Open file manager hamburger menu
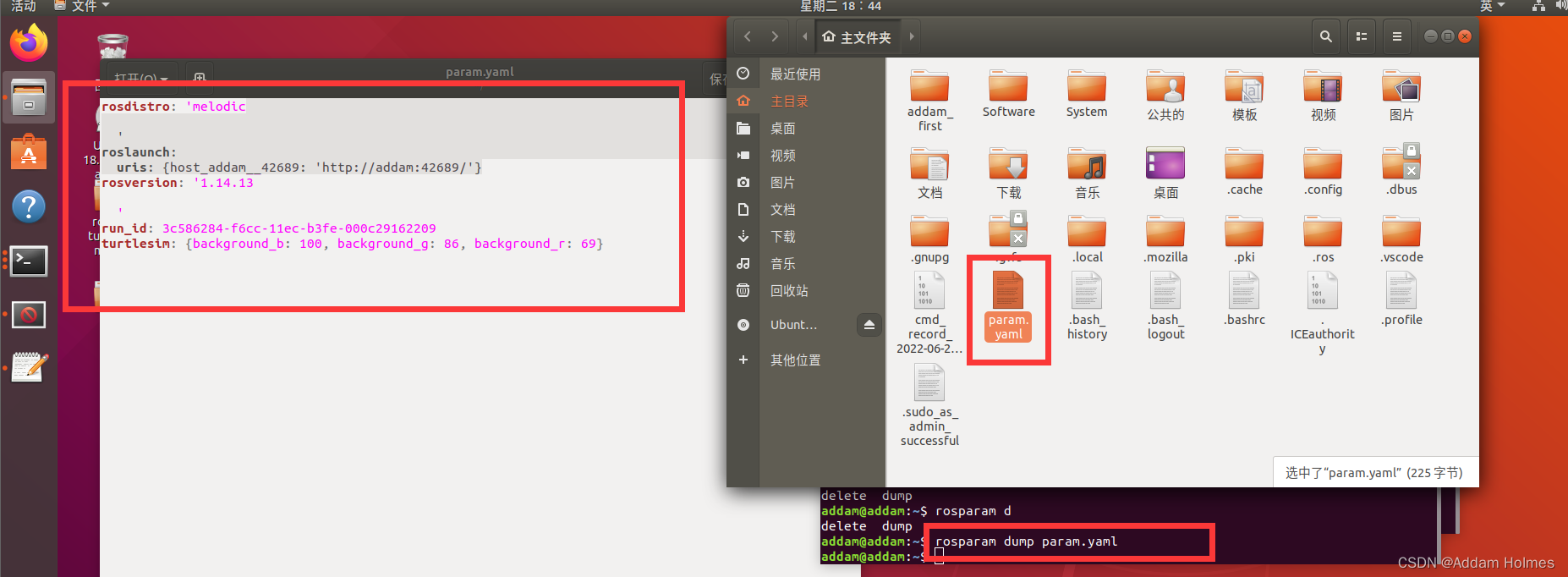Screen dimensions: 1568x577 tap(1397, 36)
